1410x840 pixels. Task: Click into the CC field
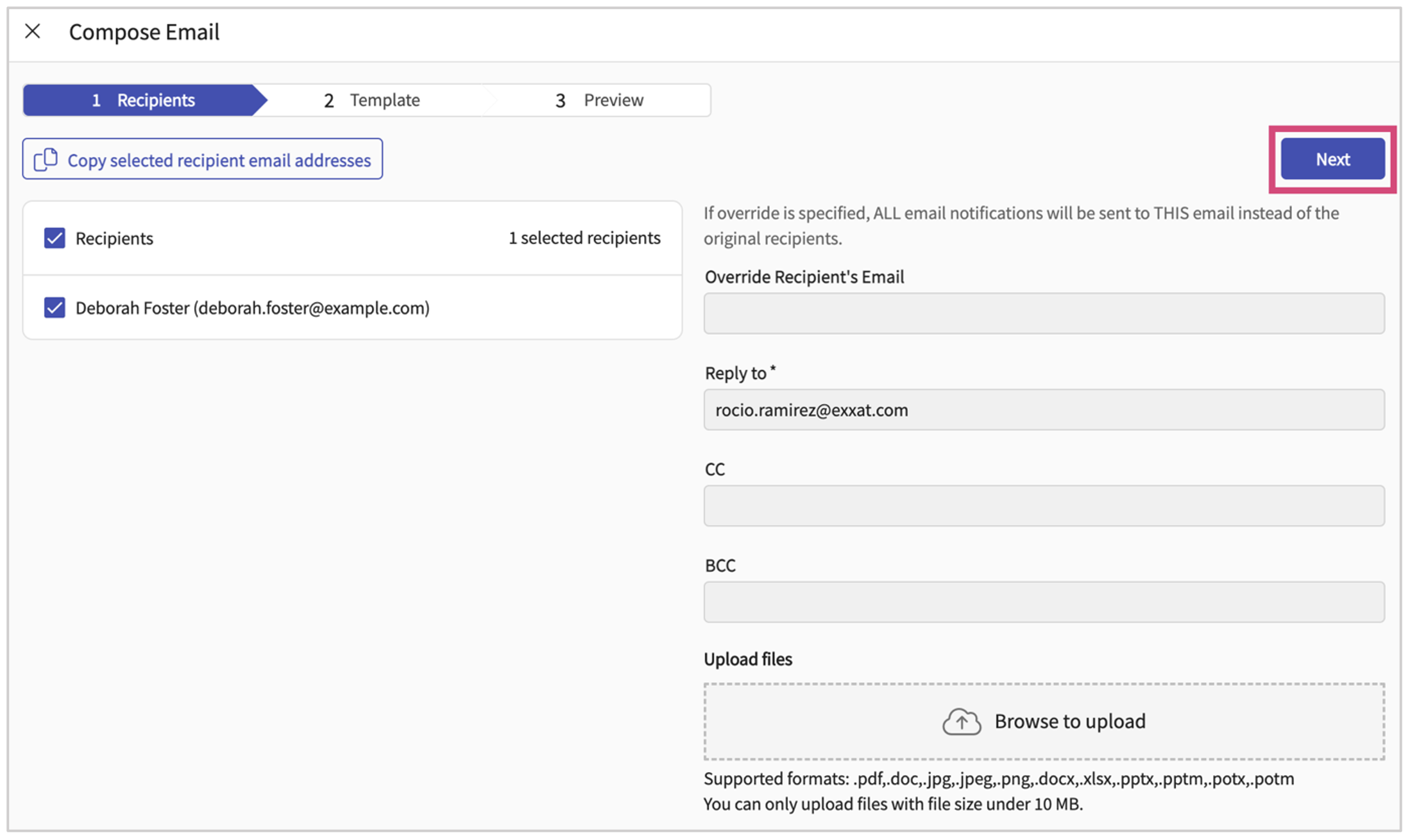pyautogui.click(x=1043, y=506)
